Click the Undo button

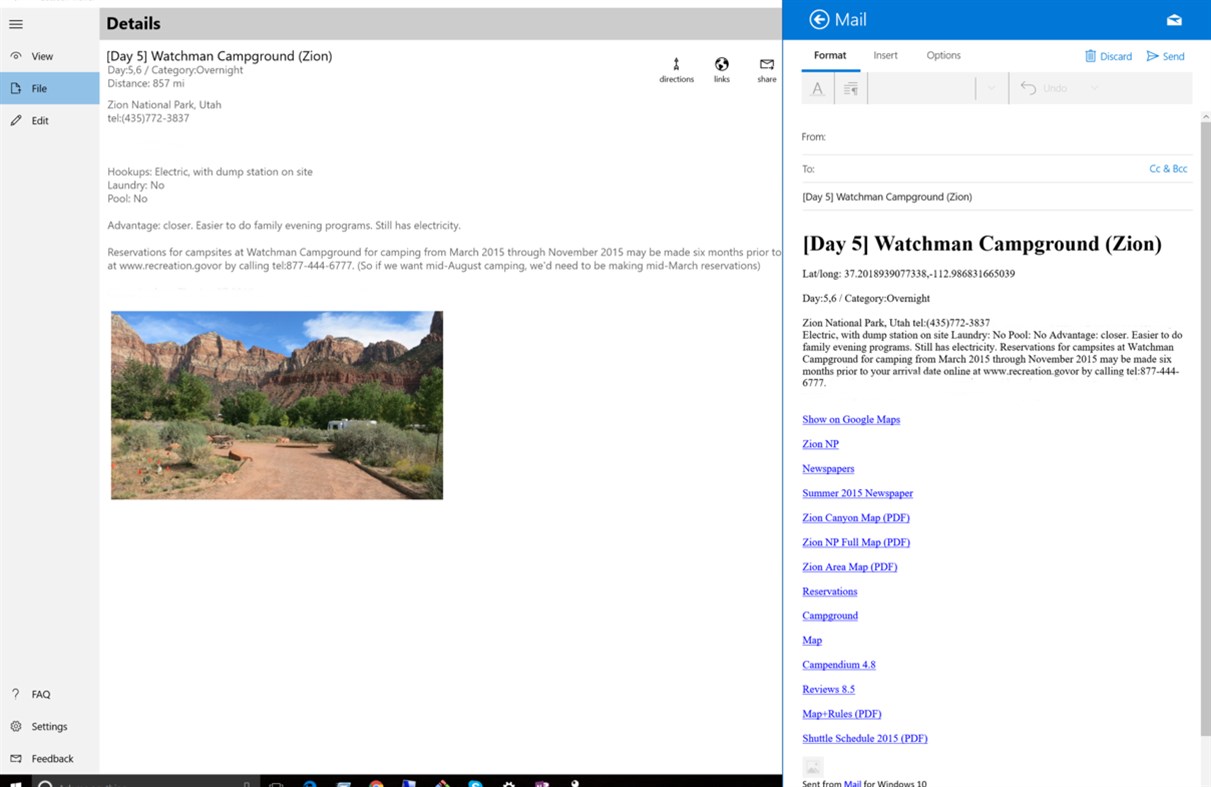(x=1045, y=88)
